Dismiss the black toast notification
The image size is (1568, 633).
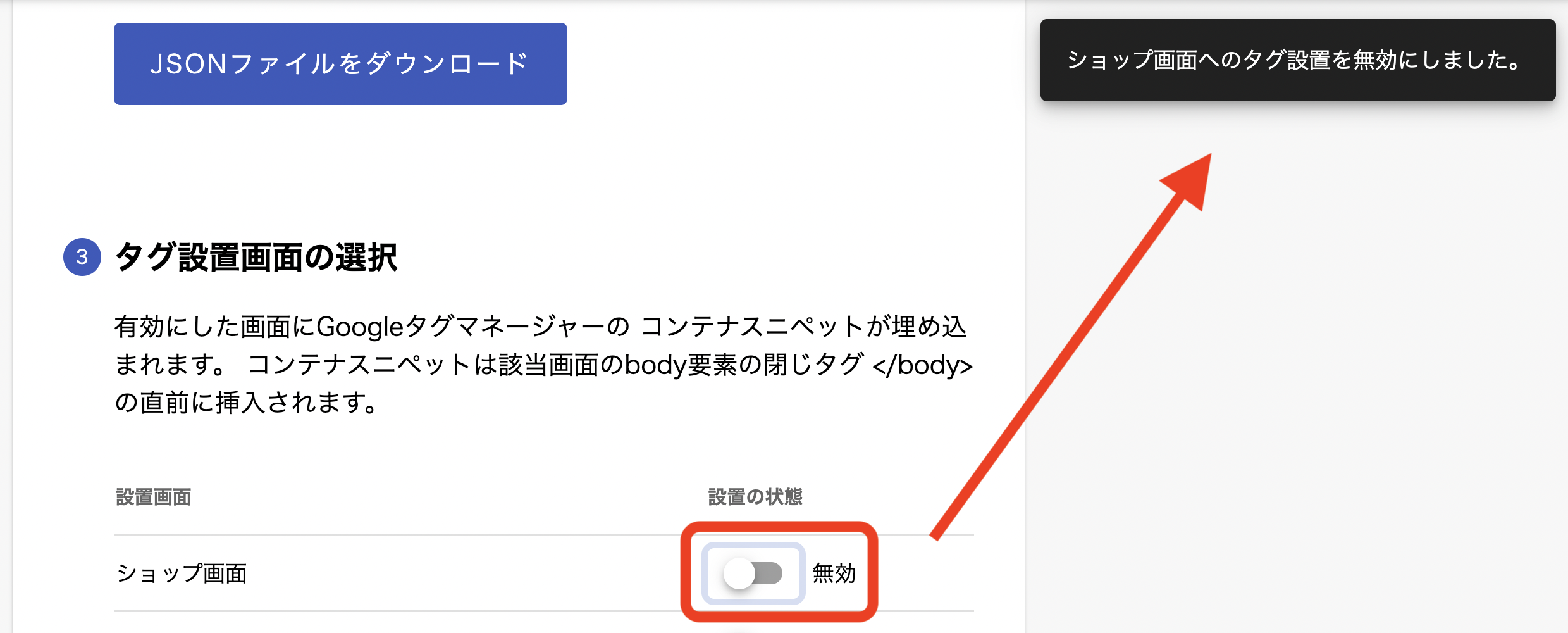pos(1297,60)
